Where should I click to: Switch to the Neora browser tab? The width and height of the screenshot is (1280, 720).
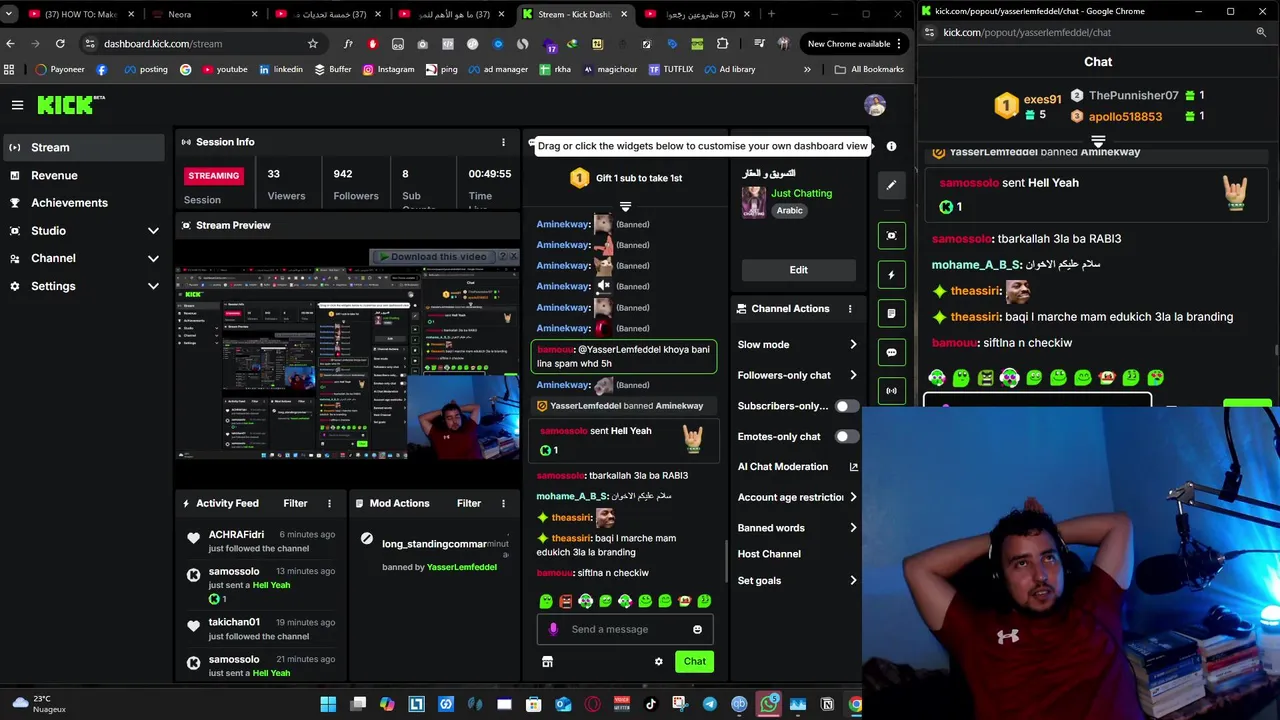205,14
